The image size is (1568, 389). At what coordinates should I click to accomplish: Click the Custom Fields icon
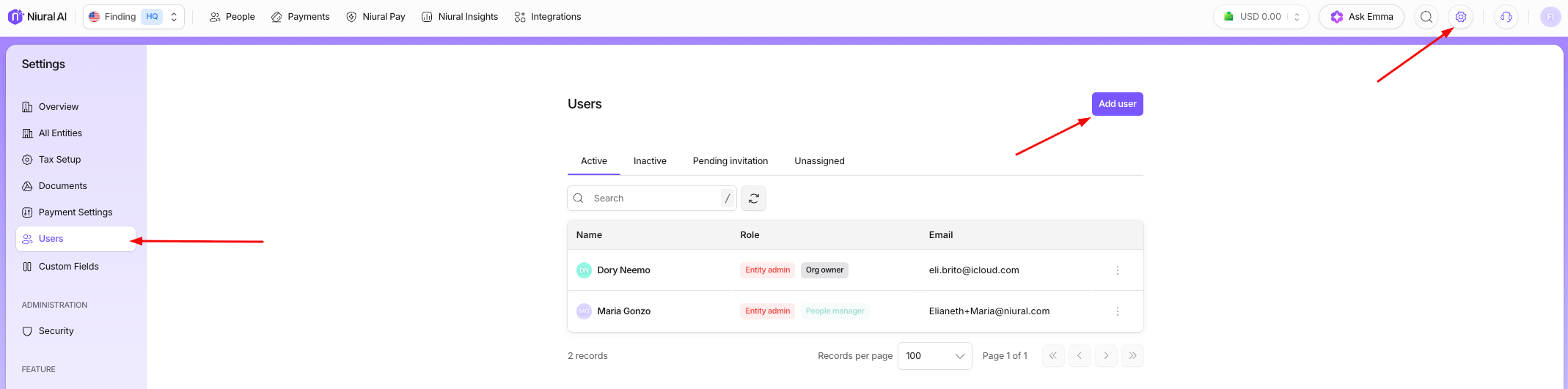coord(27,267)
